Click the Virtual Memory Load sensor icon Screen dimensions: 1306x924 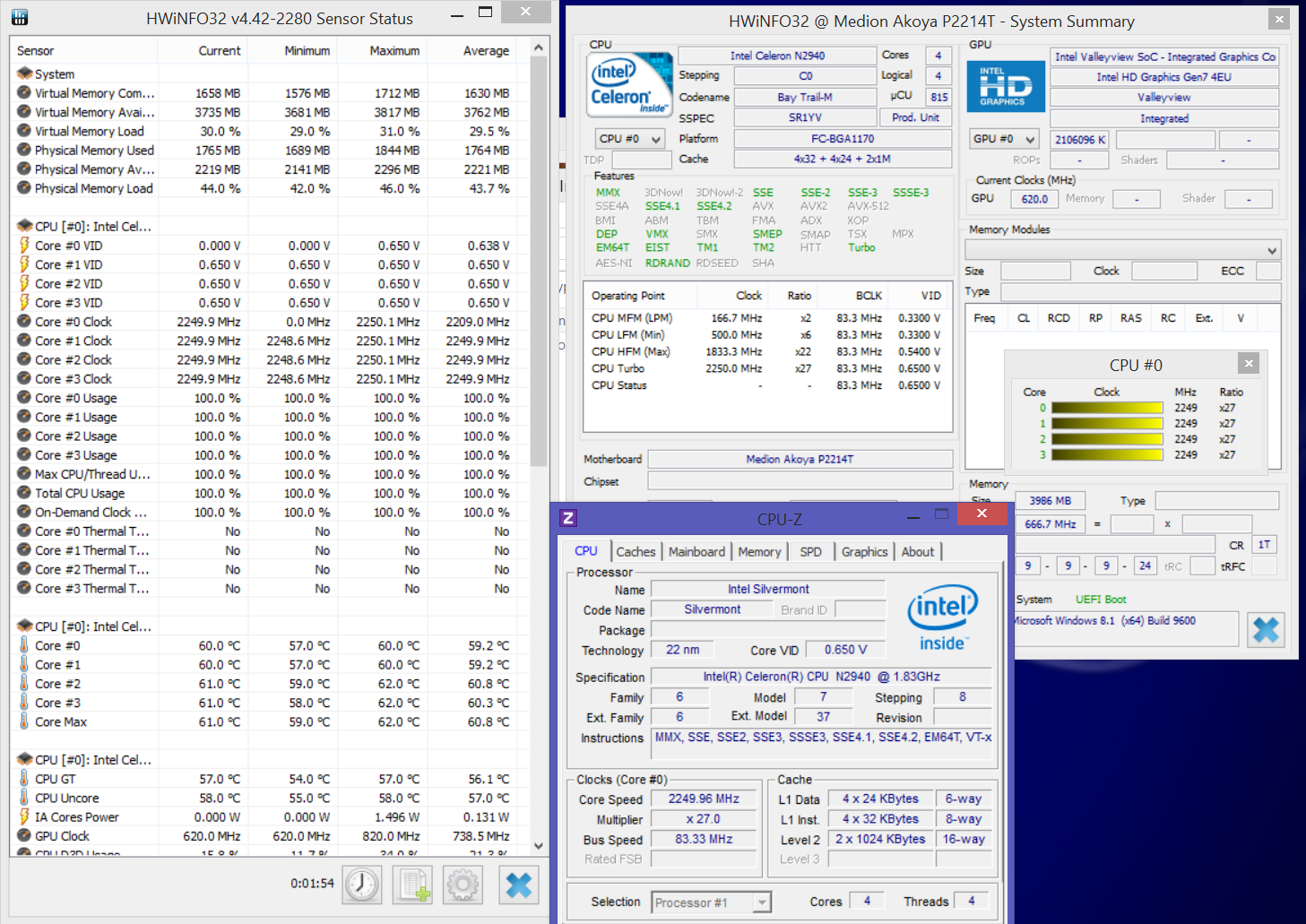click(x=24, y=131)
